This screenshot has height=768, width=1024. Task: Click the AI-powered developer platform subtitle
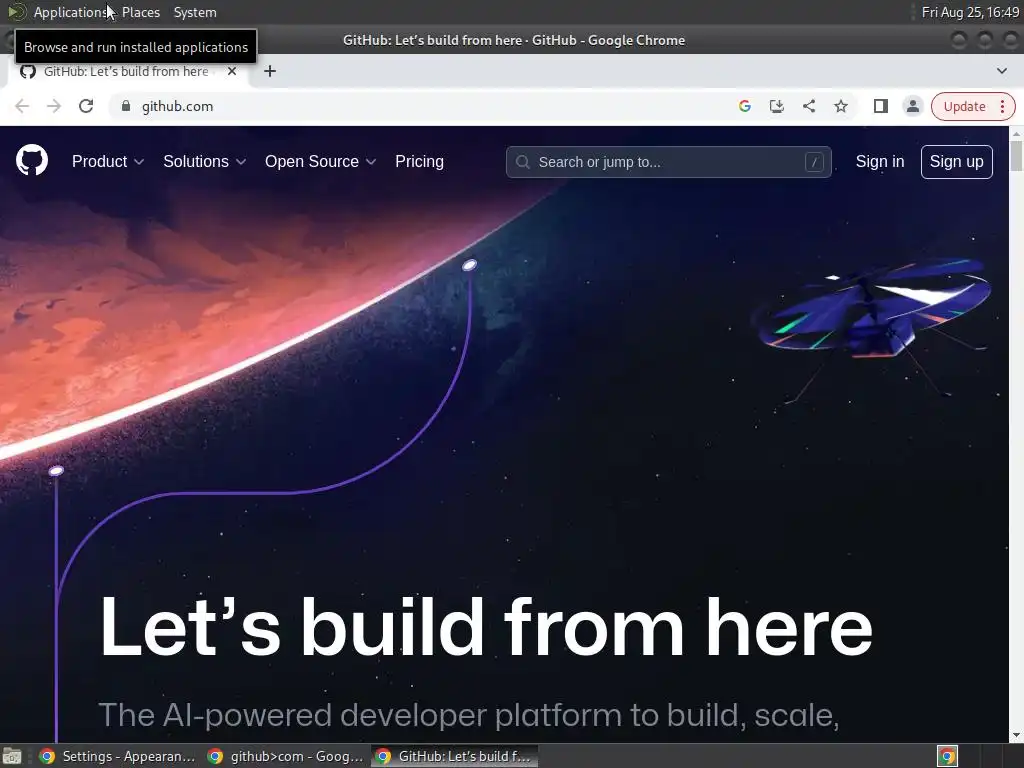[x=468, y=714]
